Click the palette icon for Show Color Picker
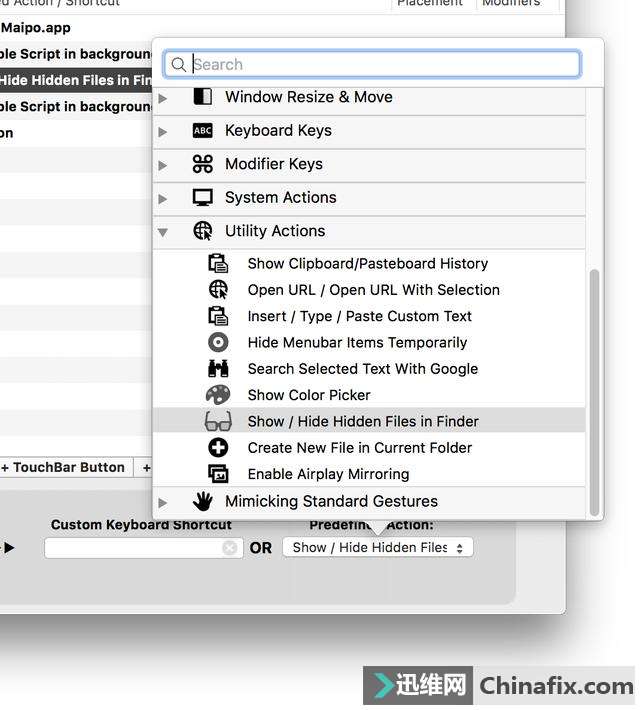Screen dimensions: 640x710 (x=218, y=395)
